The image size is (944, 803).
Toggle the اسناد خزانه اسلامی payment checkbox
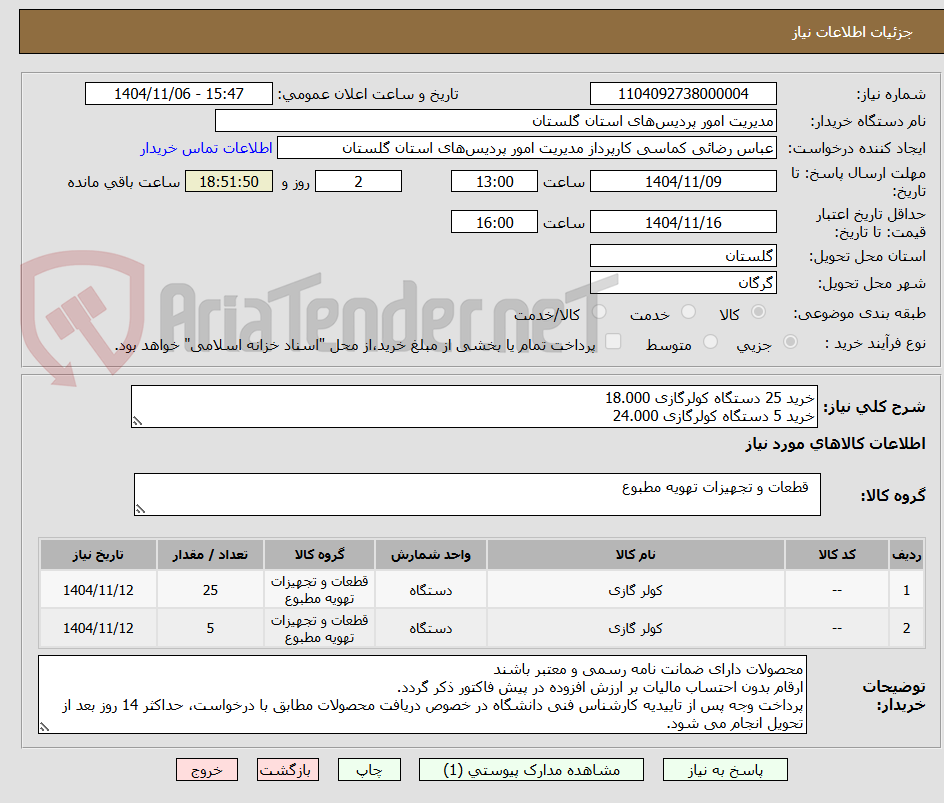[613, 341]
